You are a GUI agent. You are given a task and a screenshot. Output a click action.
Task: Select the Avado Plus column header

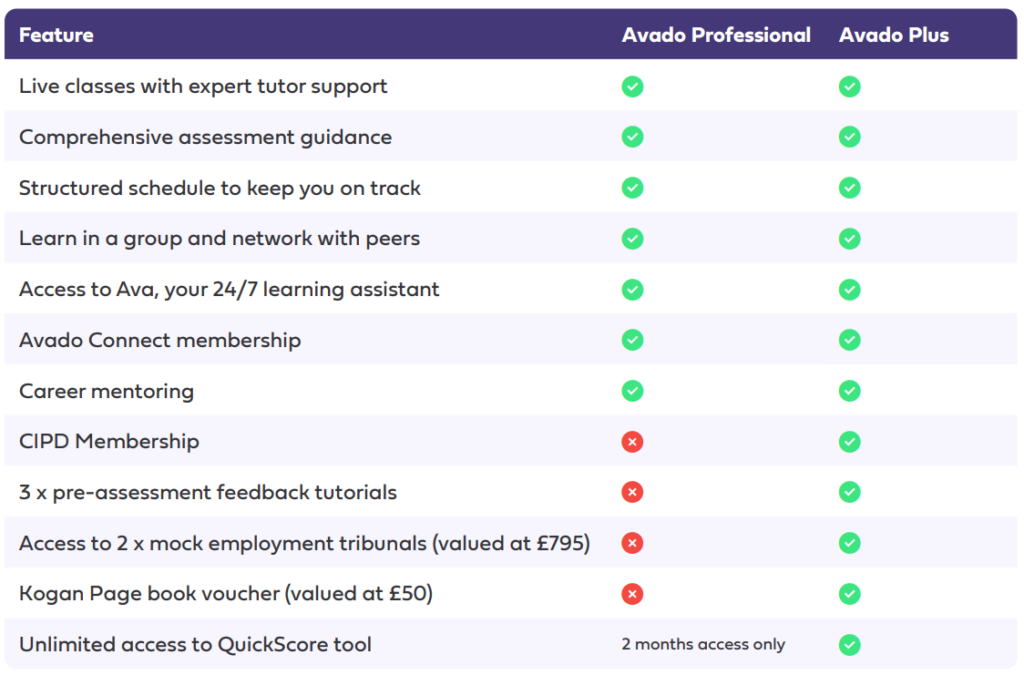(893, 35)
